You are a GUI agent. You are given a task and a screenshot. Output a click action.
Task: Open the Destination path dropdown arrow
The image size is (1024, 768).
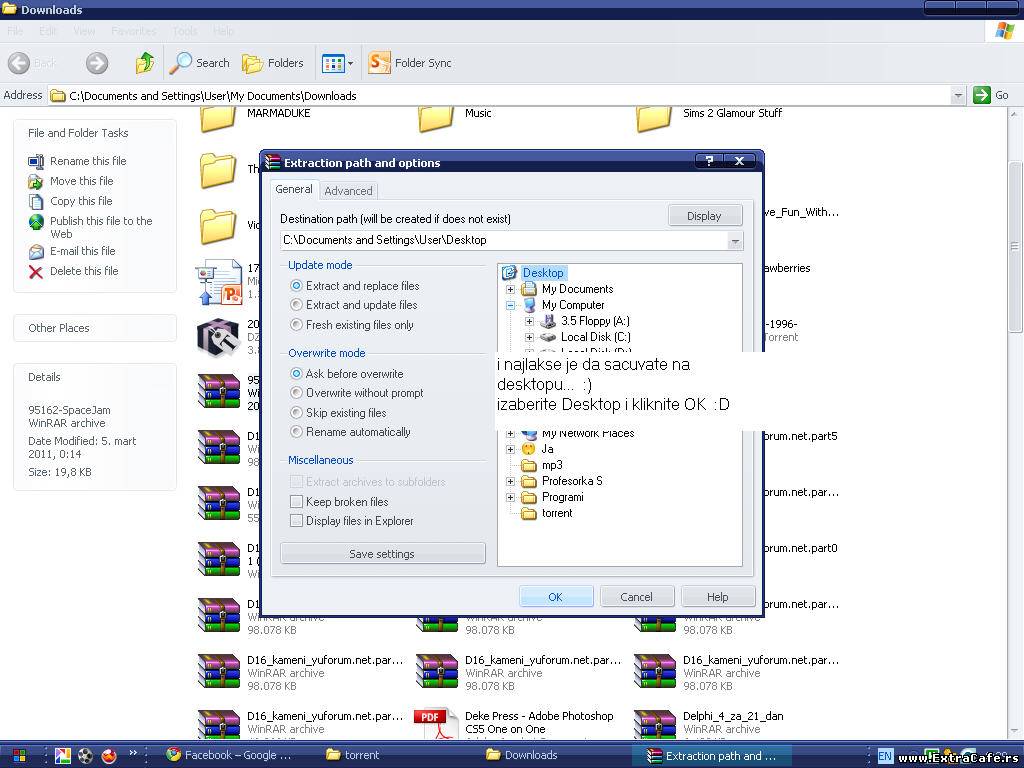[x=735, y=241]
